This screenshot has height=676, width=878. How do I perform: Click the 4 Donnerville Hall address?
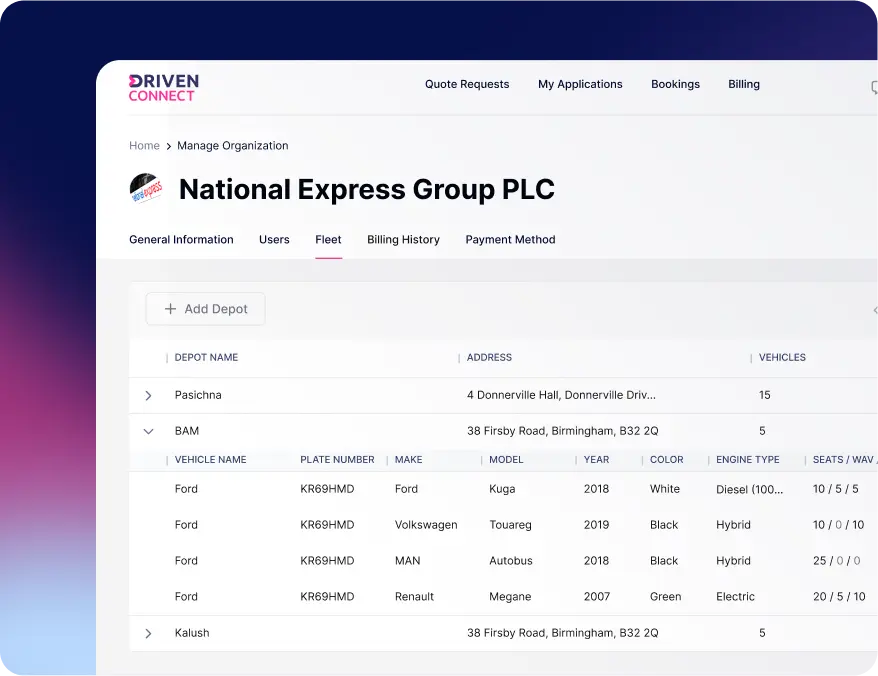[561, 395]
